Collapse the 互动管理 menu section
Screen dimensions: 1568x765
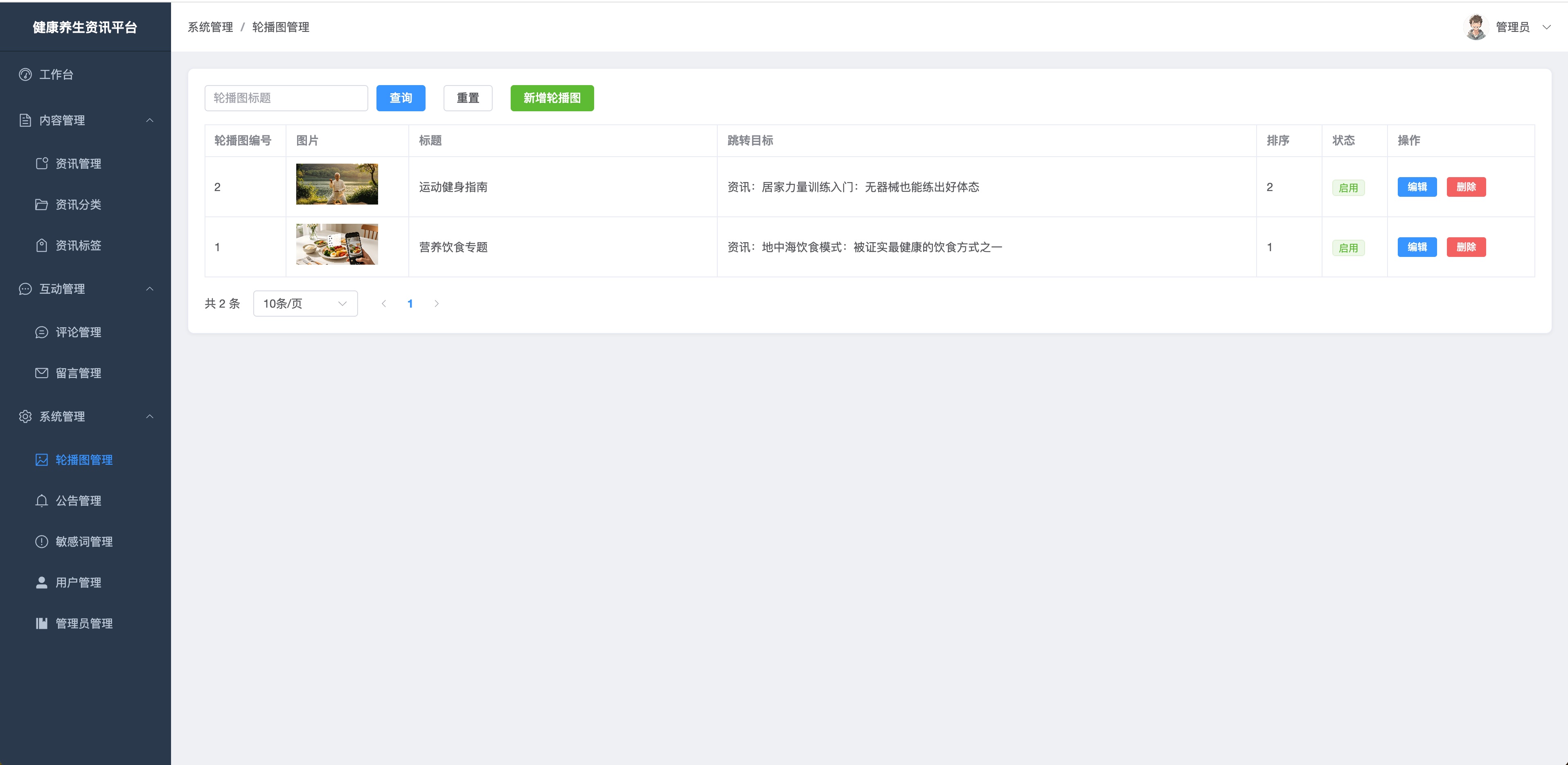(150, 288)
